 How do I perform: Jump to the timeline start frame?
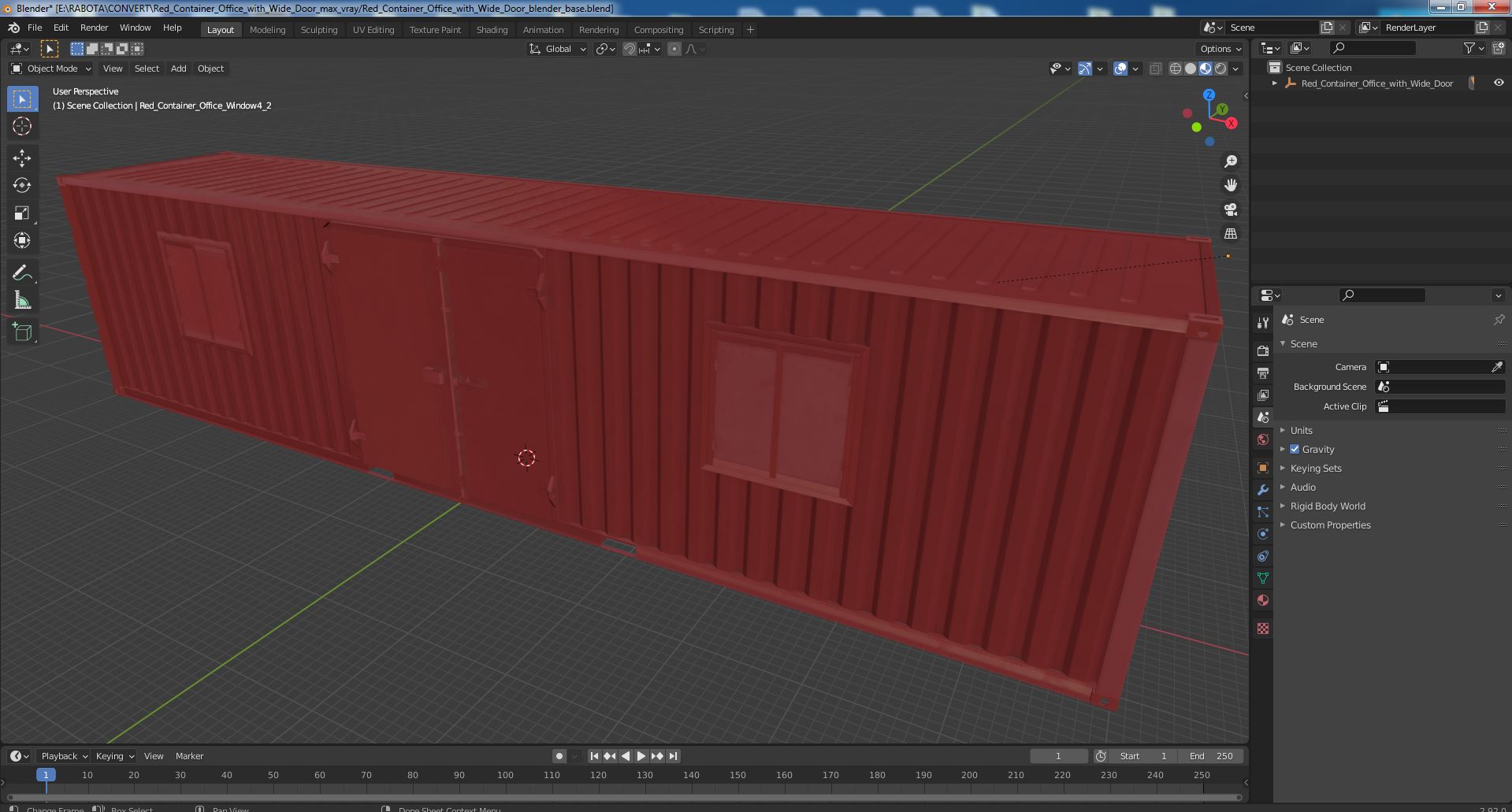point(595,756)
